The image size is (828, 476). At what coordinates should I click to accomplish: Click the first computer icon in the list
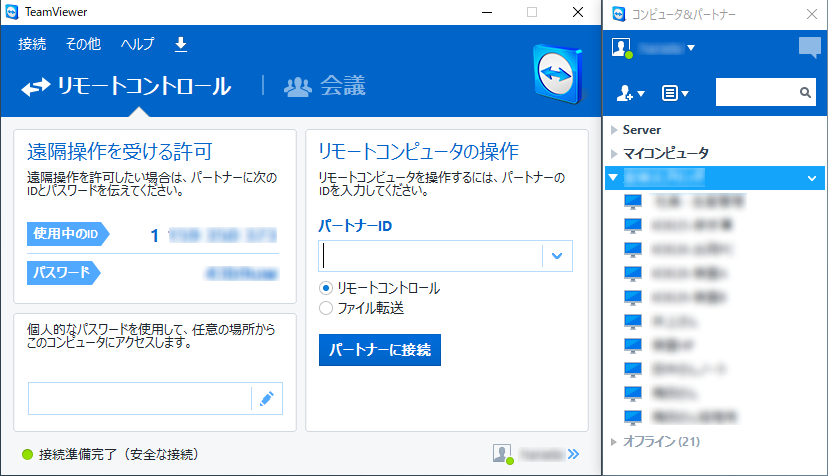(x=633, y=201)
